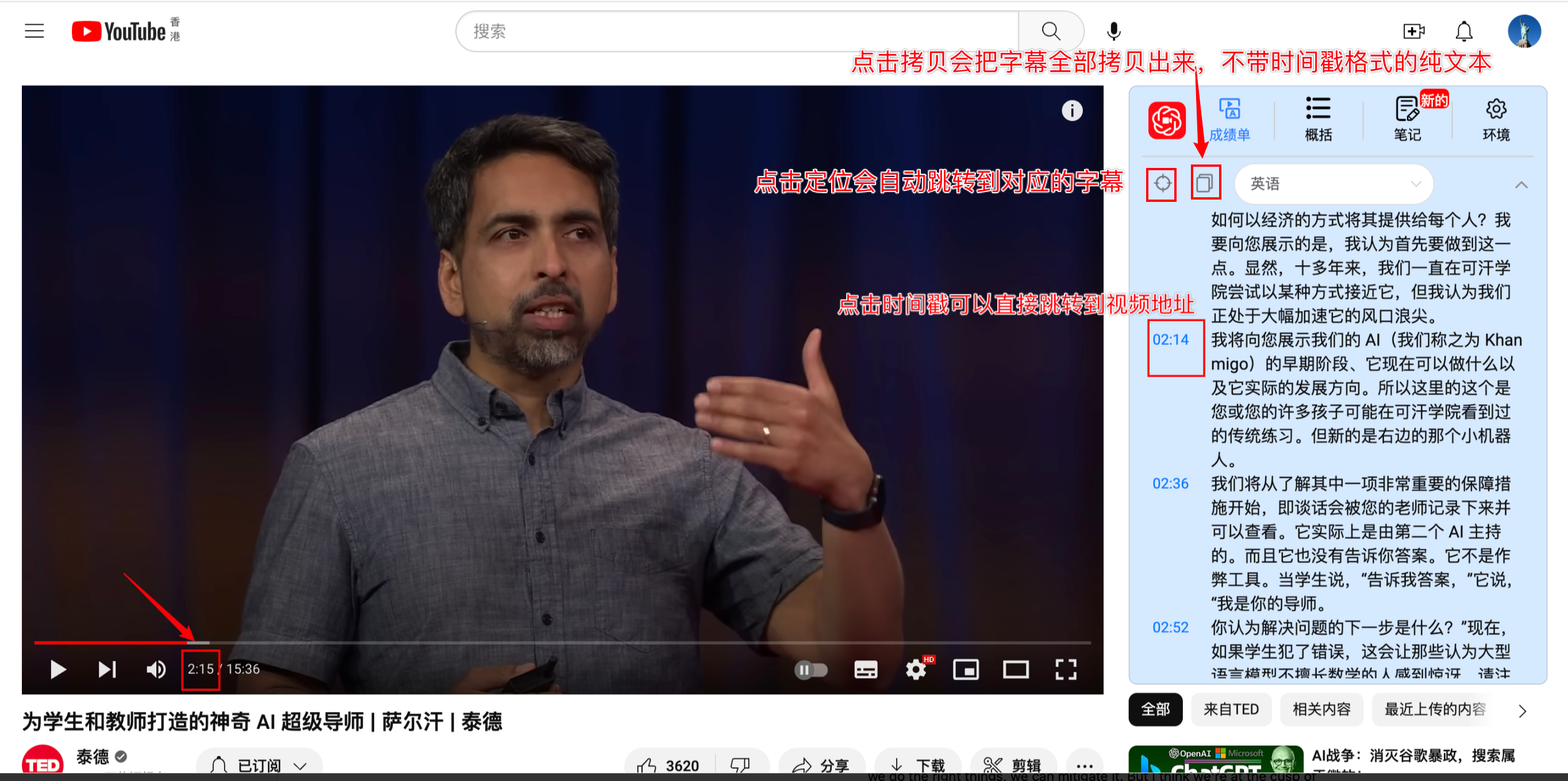Image resolution: width=1568 pixels, height=781 pixels.
Task: Click the voice search microphone icon
Action: [1113, 31]
